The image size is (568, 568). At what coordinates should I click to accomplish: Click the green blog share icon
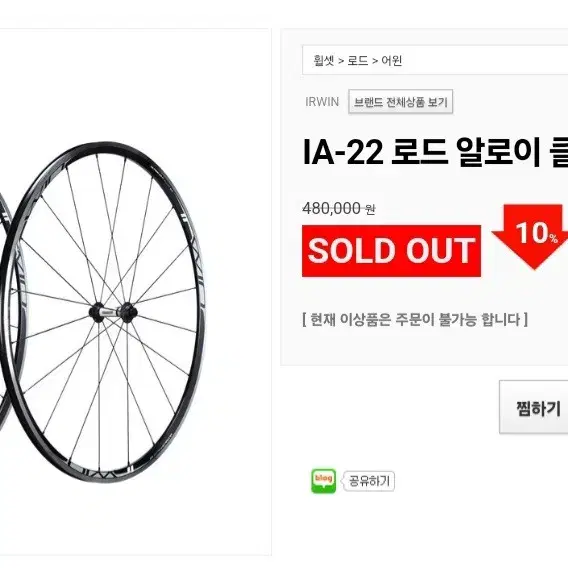tap(323, 481)
